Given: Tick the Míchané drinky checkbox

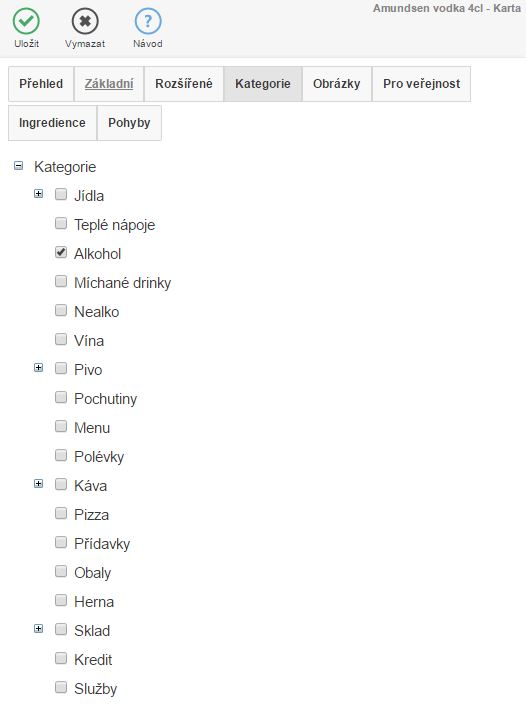Looking at the screenshot, I should [x=61, y=281].
